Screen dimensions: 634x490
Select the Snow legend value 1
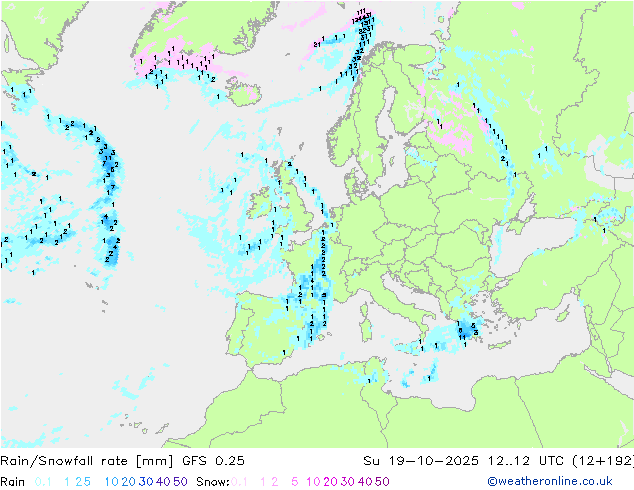pos(263,482)
